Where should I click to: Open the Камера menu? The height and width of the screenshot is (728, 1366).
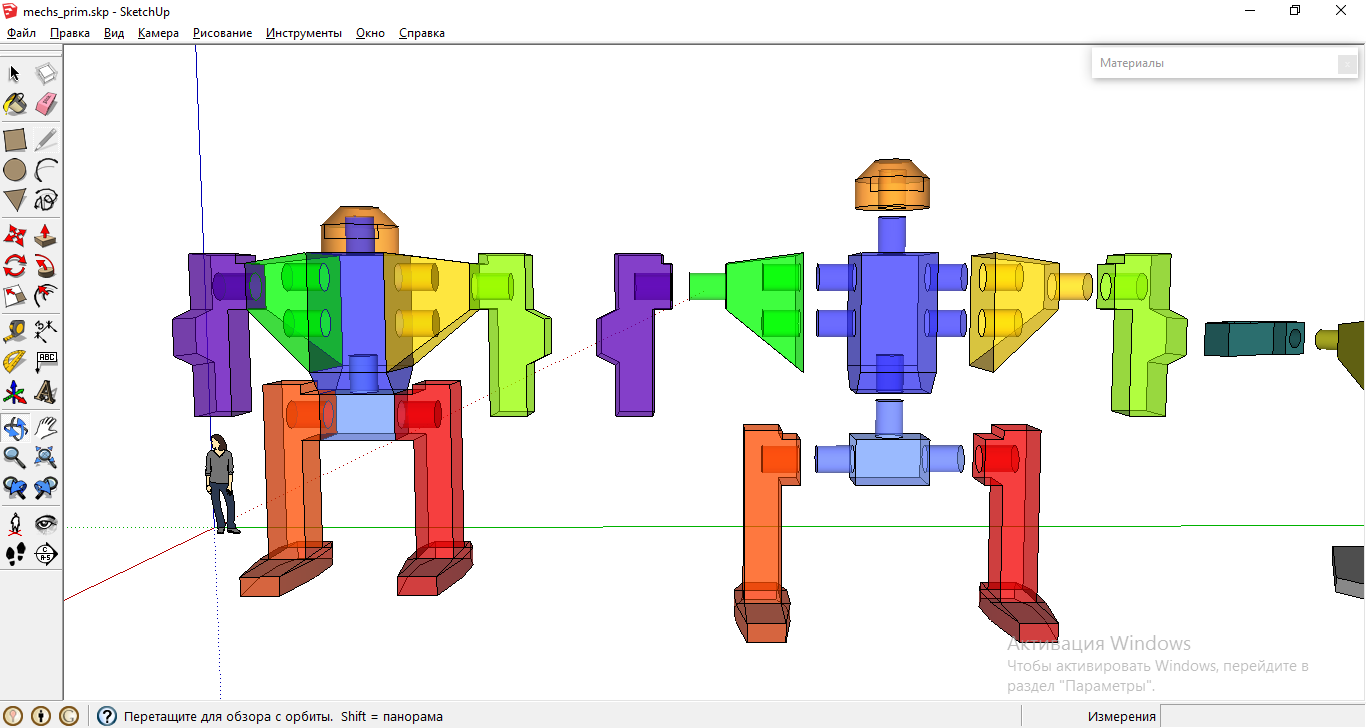158,33
